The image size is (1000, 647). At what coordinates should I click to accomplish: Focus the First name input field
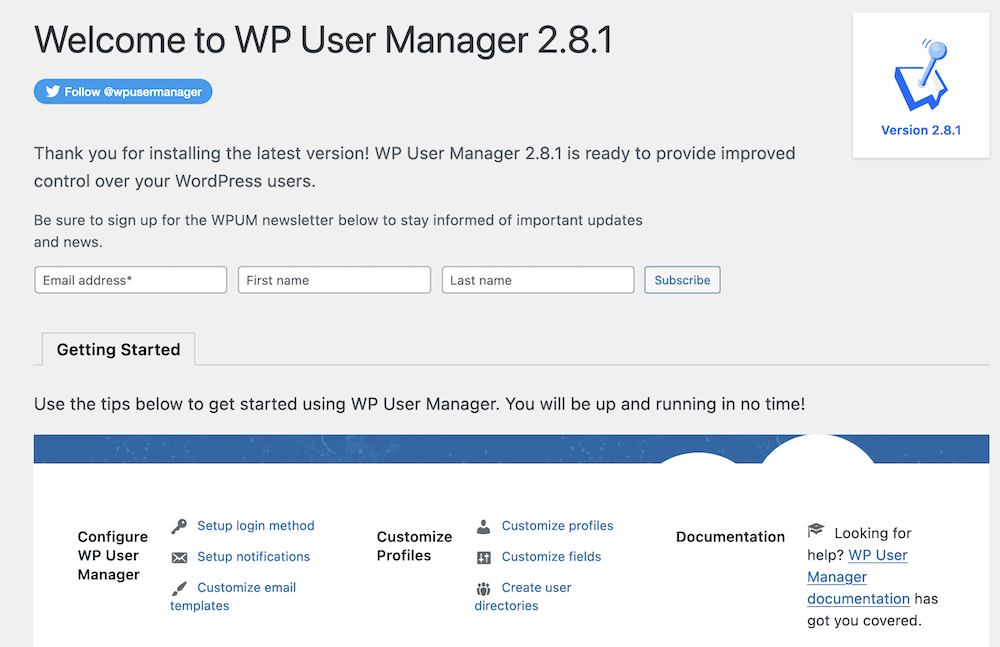(334, 280)
